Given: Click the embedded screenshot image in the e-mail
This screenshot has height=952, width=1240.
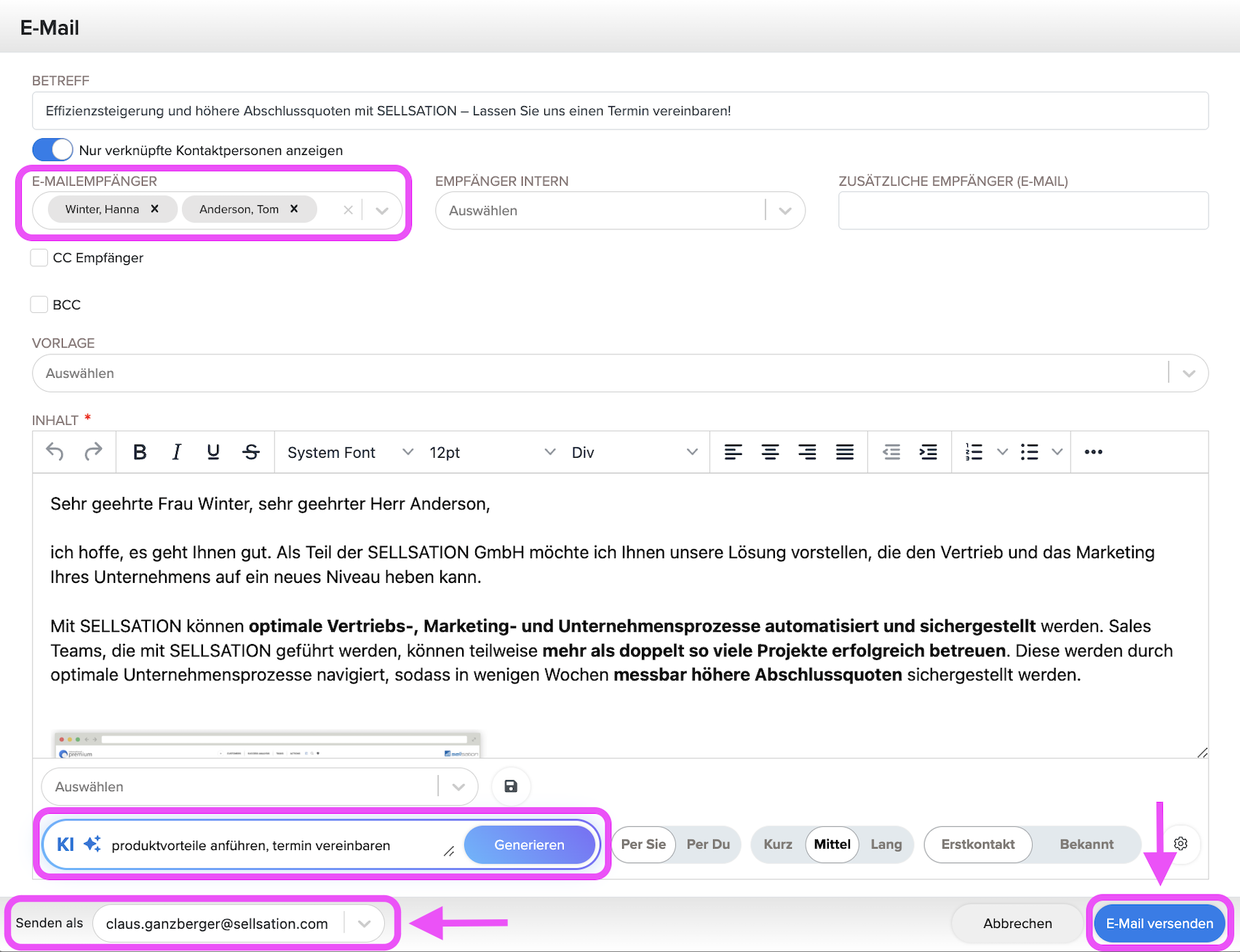Looking at the screenshot, I should pyautogui.click(x=268, y=745).
